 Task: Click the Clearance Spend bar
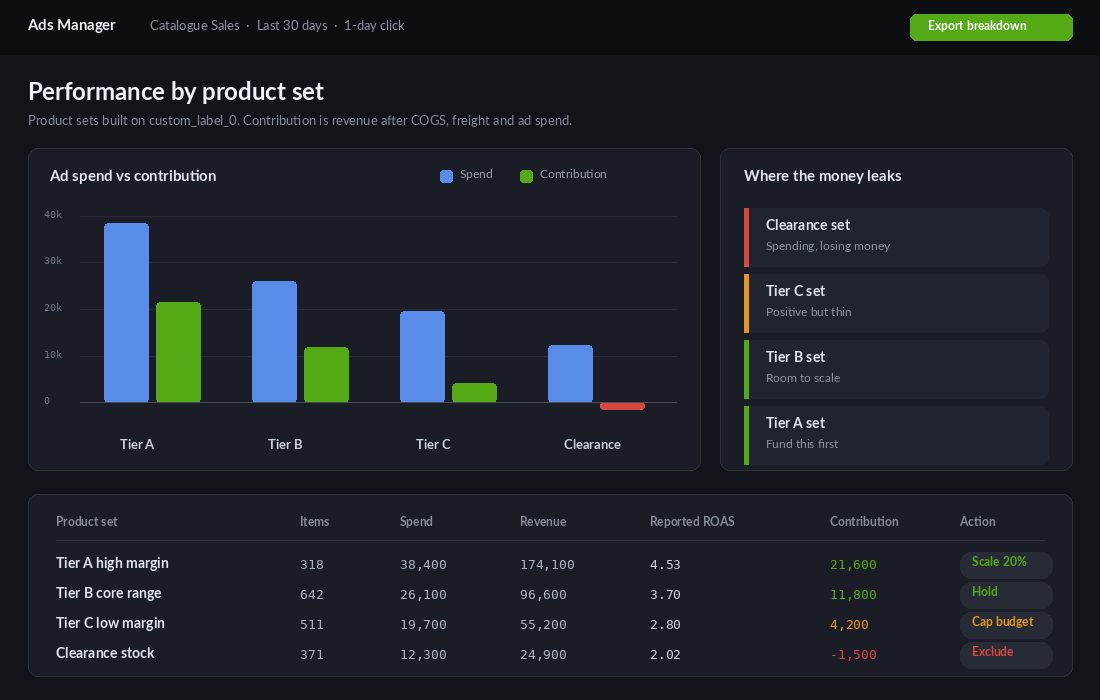(x=570, y=374)
